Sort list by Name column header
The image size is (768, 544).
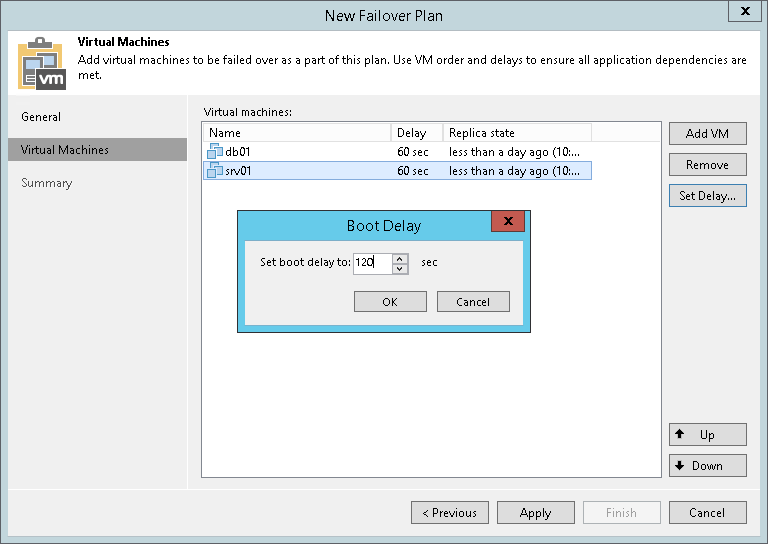(x=296, y=133)
